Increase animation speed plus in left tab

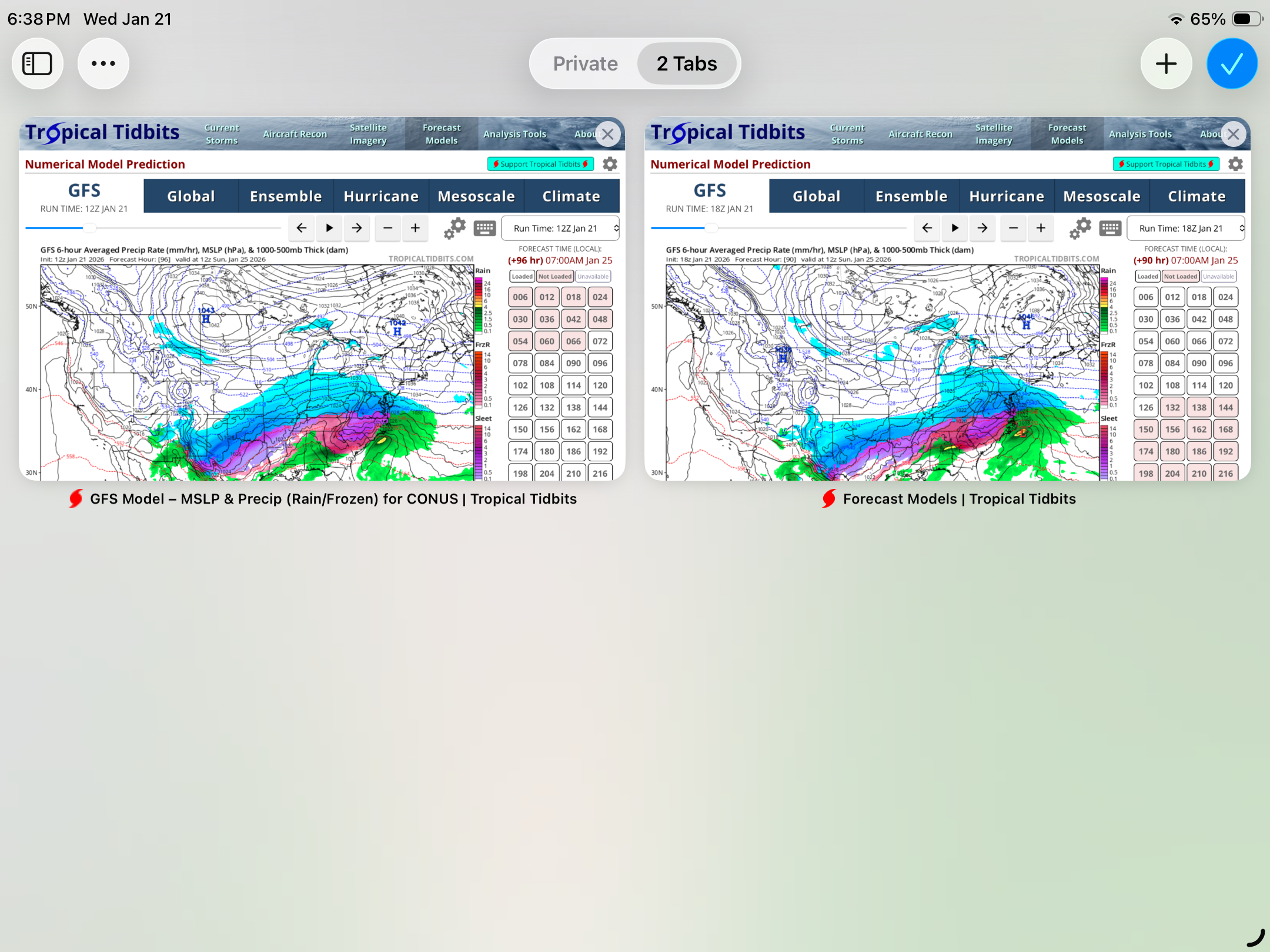pyautogui.click(x=415, y=228)
